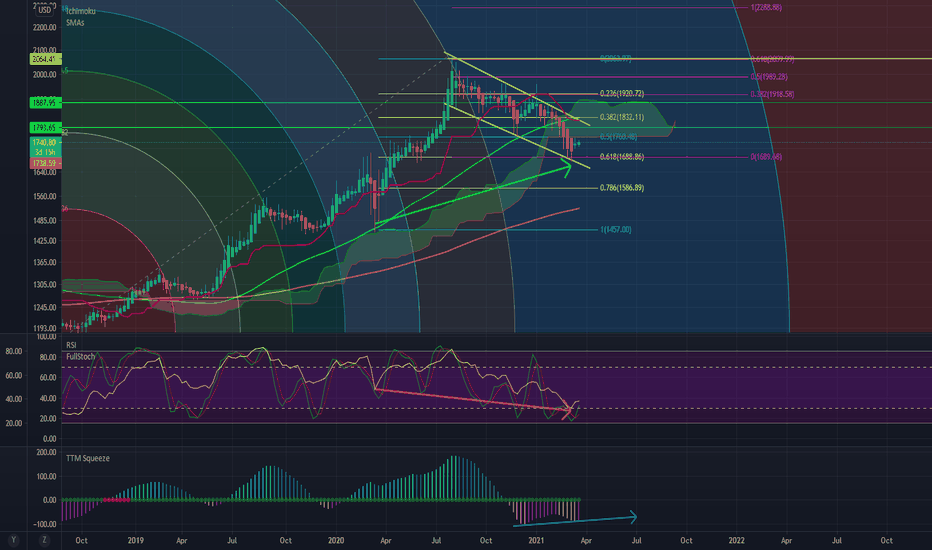Click the 2021 label on the time axis
This screenshot has width=932, height=550.
[536, 540]
